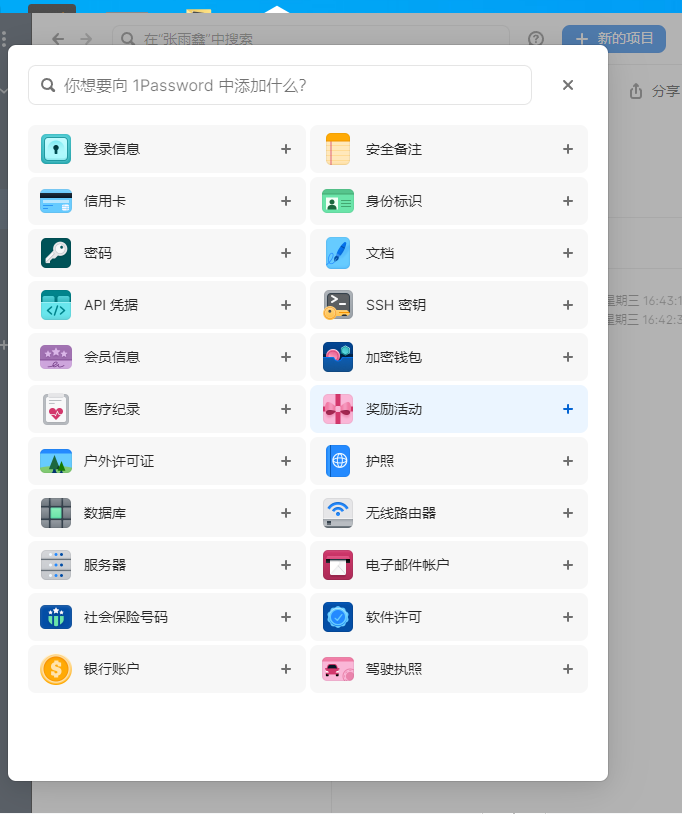Click the 银行账户 dollar coin icon

[x=56, y=669]
